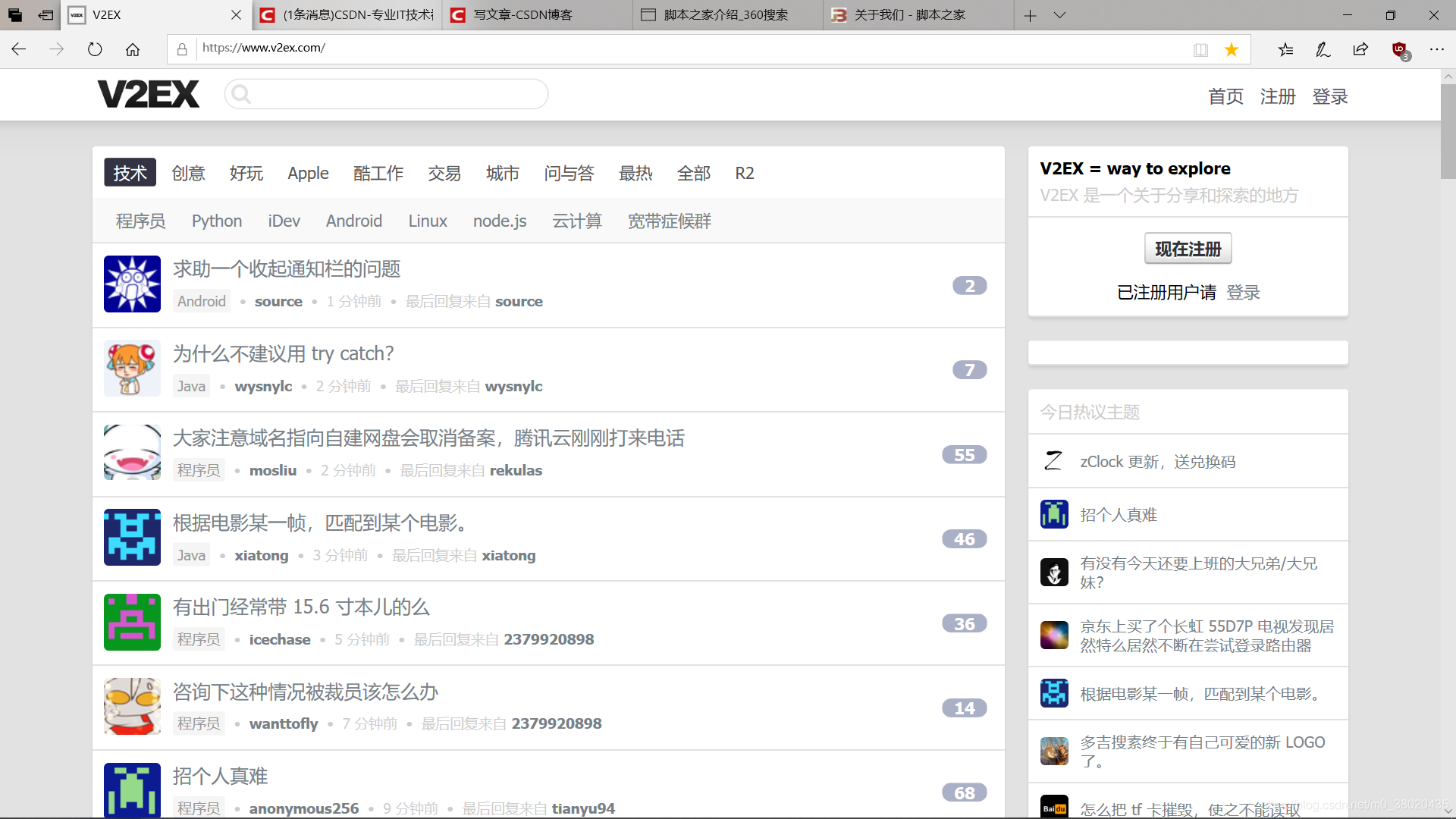Open the tab list dropdown arrow

1059,15
